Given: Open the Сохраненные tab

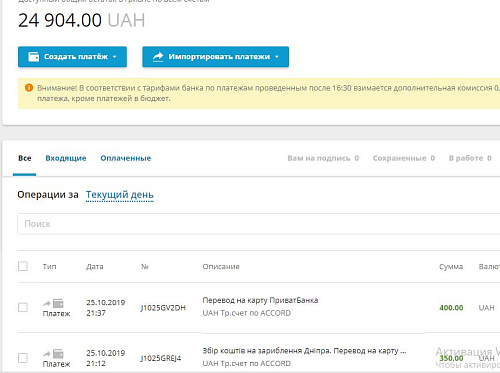Looking at the screenshot, I should coord(404,158).
